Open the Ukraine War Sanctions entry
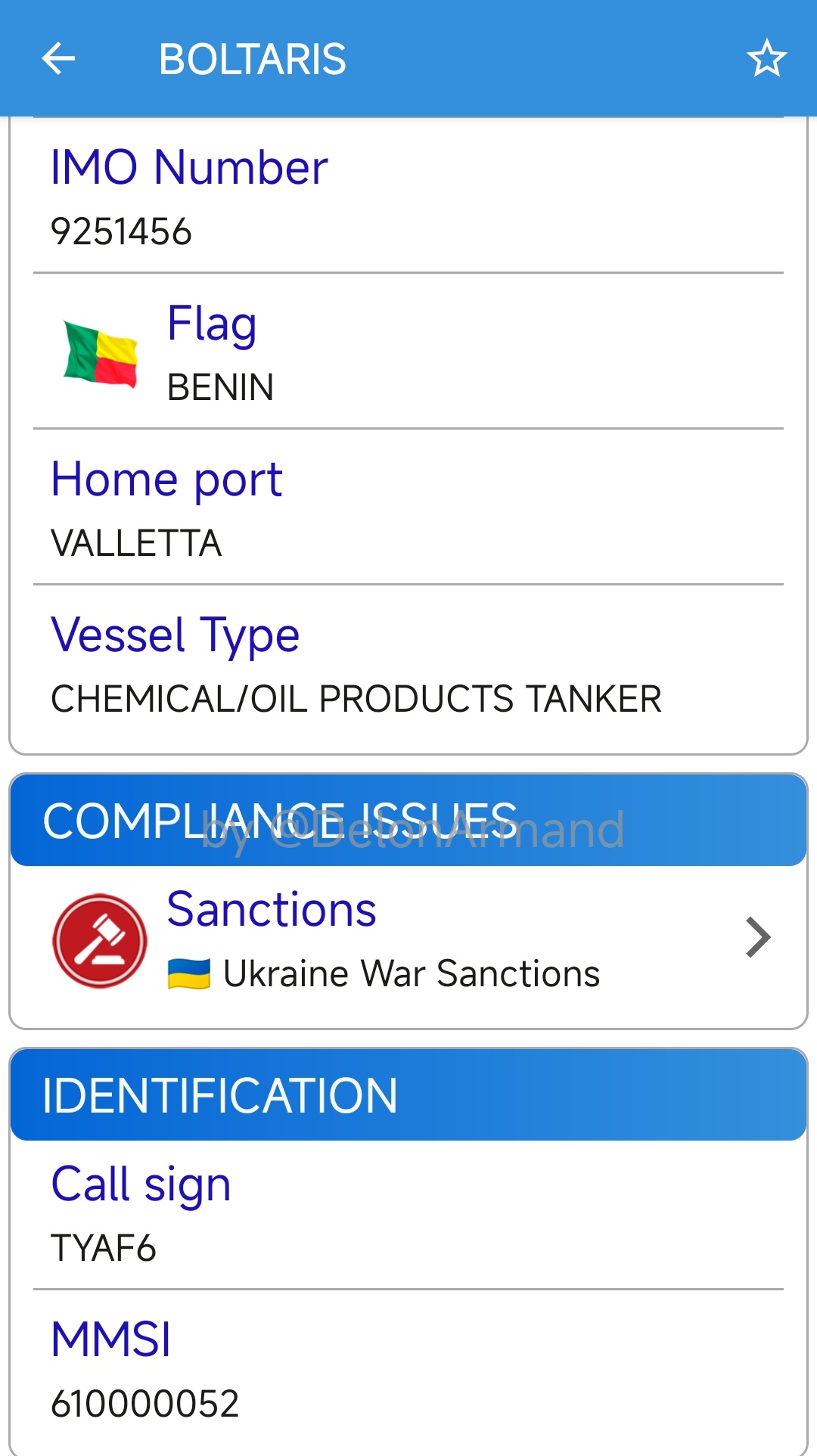This screenshot has width=817, height=1456. point(412,973)
